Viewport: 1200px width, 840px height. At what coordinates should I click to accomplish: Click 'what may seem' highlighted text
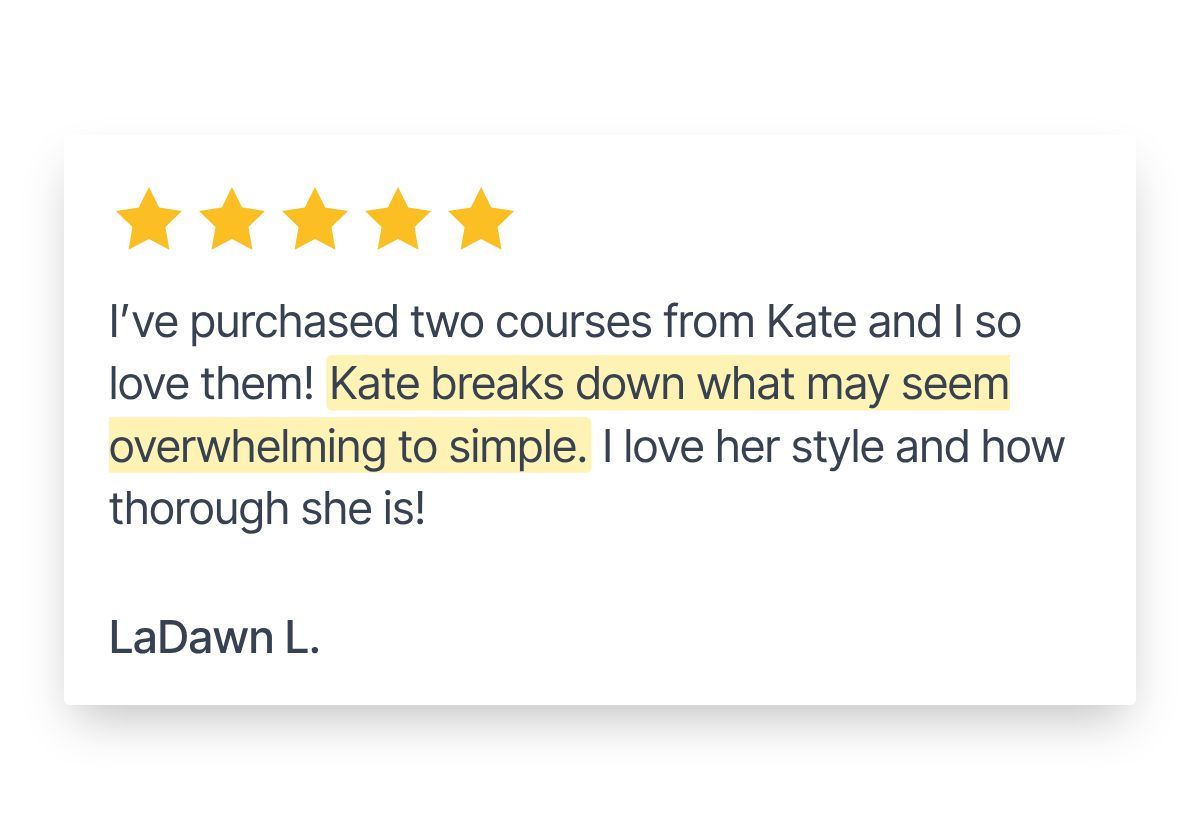[x=853, y=384]
